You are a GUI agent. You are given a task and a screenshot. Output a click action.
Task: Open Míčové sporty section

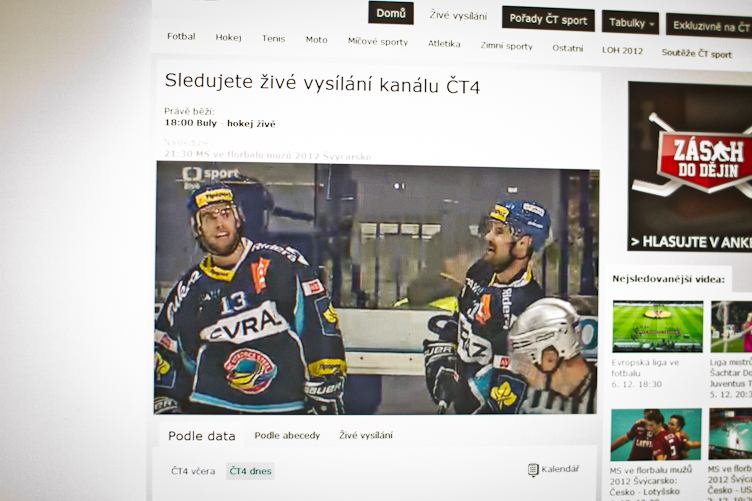[378, 42]
